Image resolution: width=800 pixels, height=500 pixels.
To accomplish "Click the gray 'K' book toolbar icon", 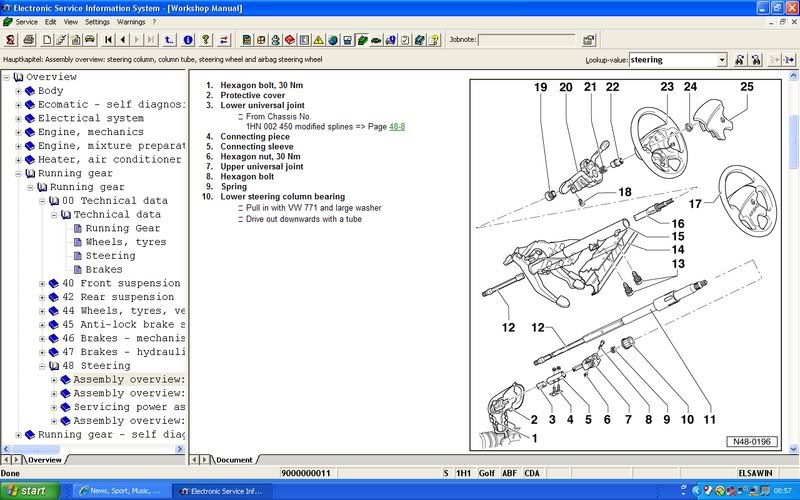I will coord(304,40).
